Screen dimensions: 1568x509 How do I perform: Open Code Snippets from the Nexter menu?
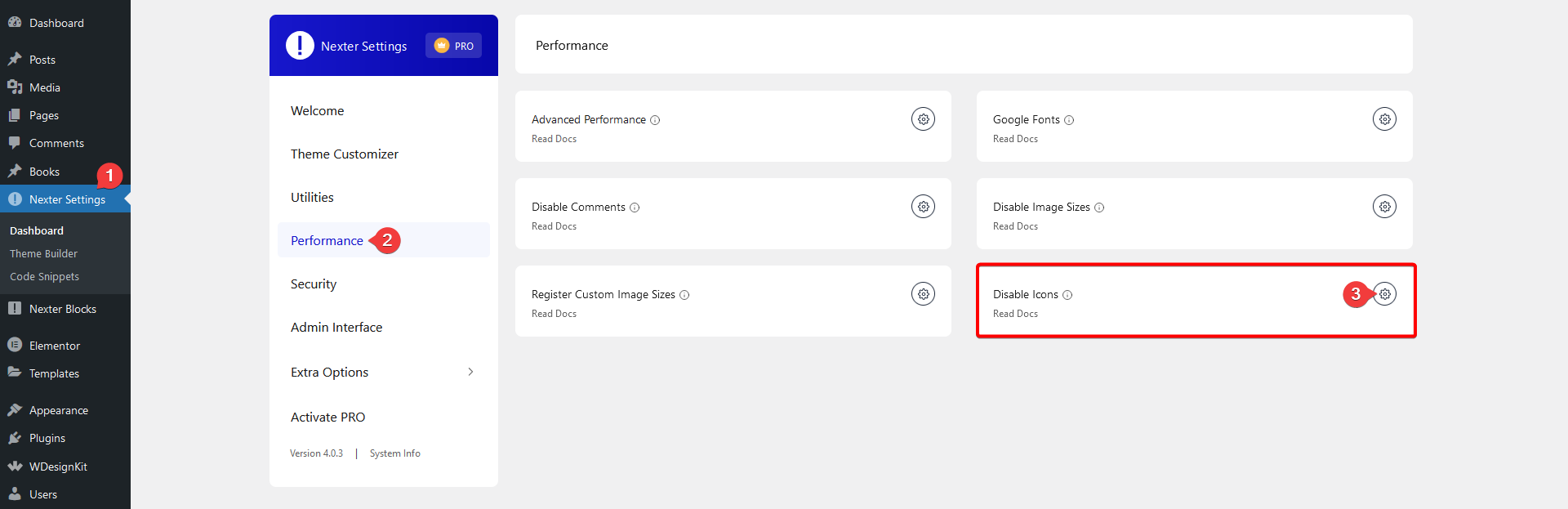click(44, 276)
